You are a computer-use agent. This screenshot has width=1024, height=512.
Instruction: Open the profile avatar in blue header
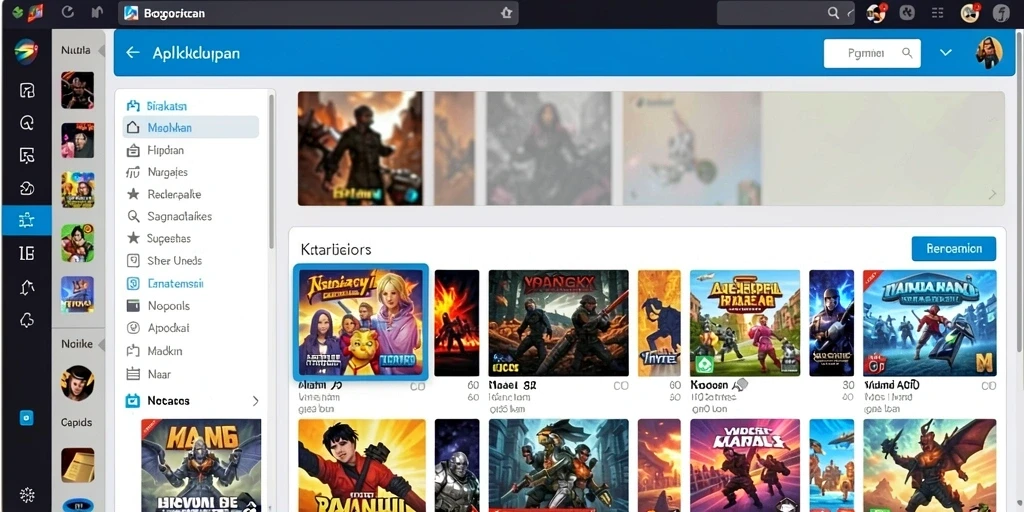click(988, 53)
